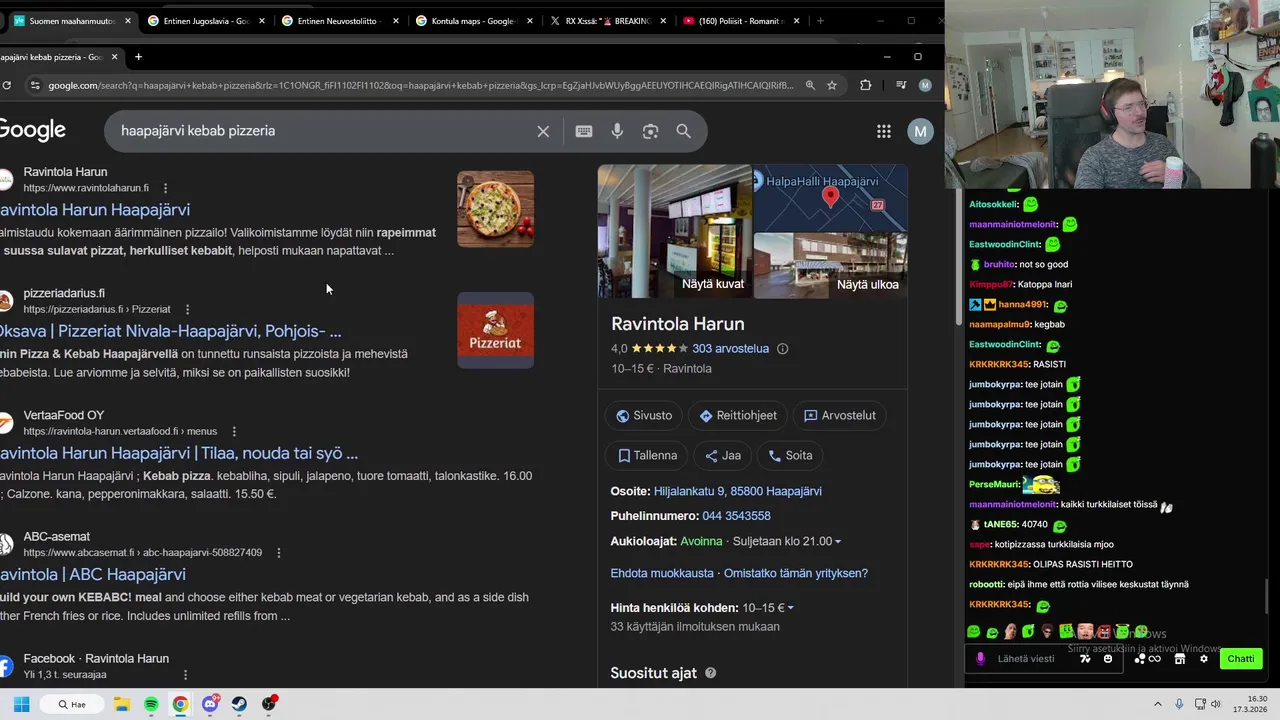Open chat settings gear
The image size is (1280, 720).
[x=1204, y=659]
